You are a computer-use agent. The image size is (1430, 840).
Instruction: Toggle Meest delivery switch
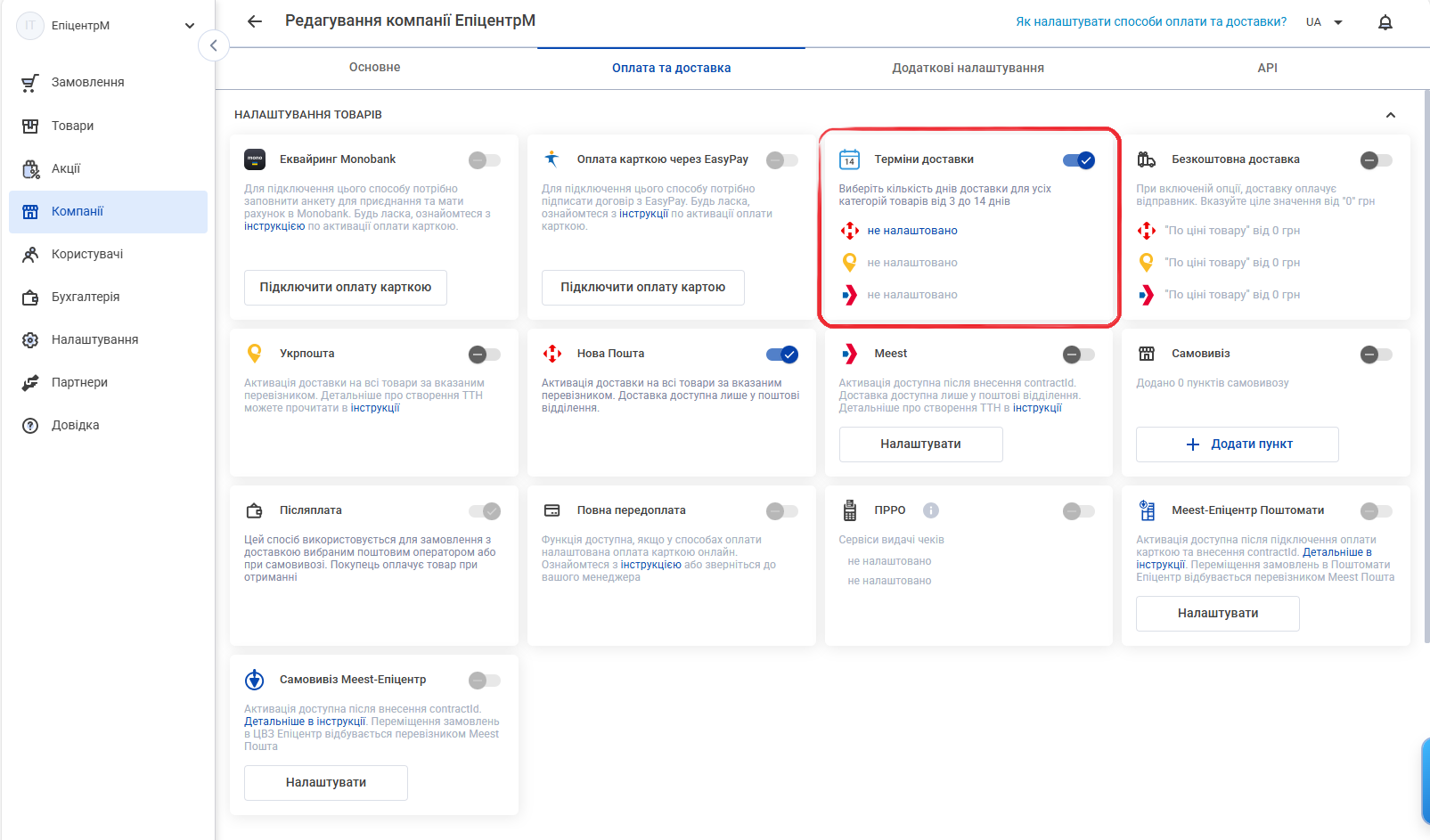(1079, 355)
